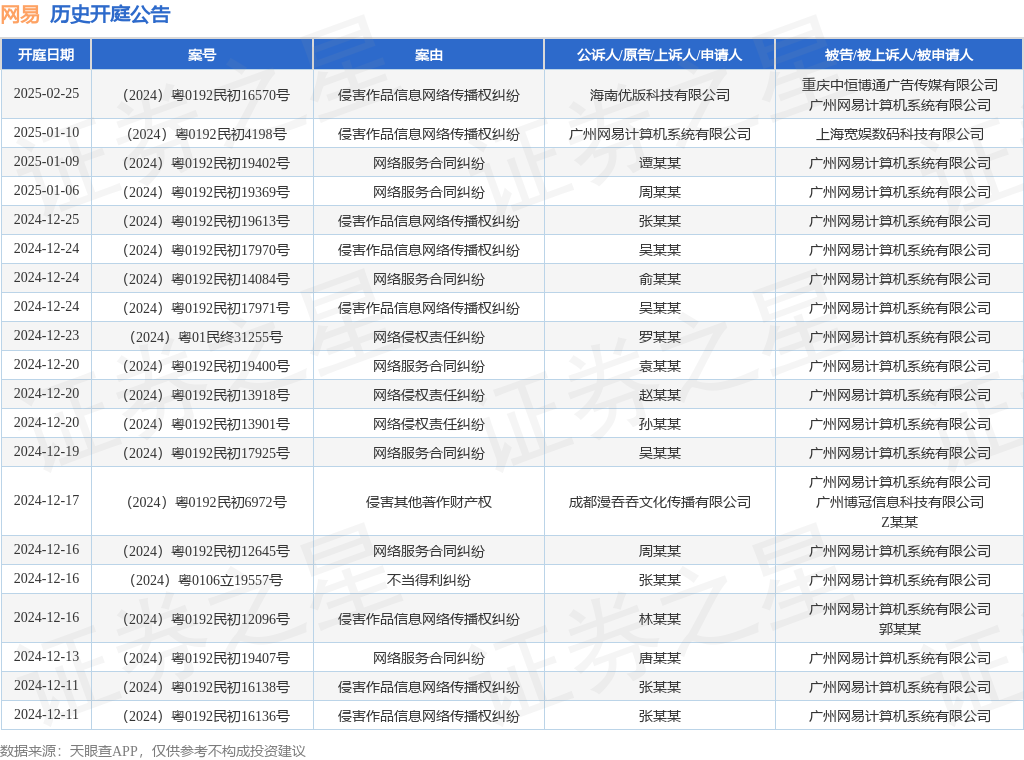The height and width of the screenshot is (760, 1024).
Task: Select case number 粤0192民初6972号
Action: pos(206,502)
